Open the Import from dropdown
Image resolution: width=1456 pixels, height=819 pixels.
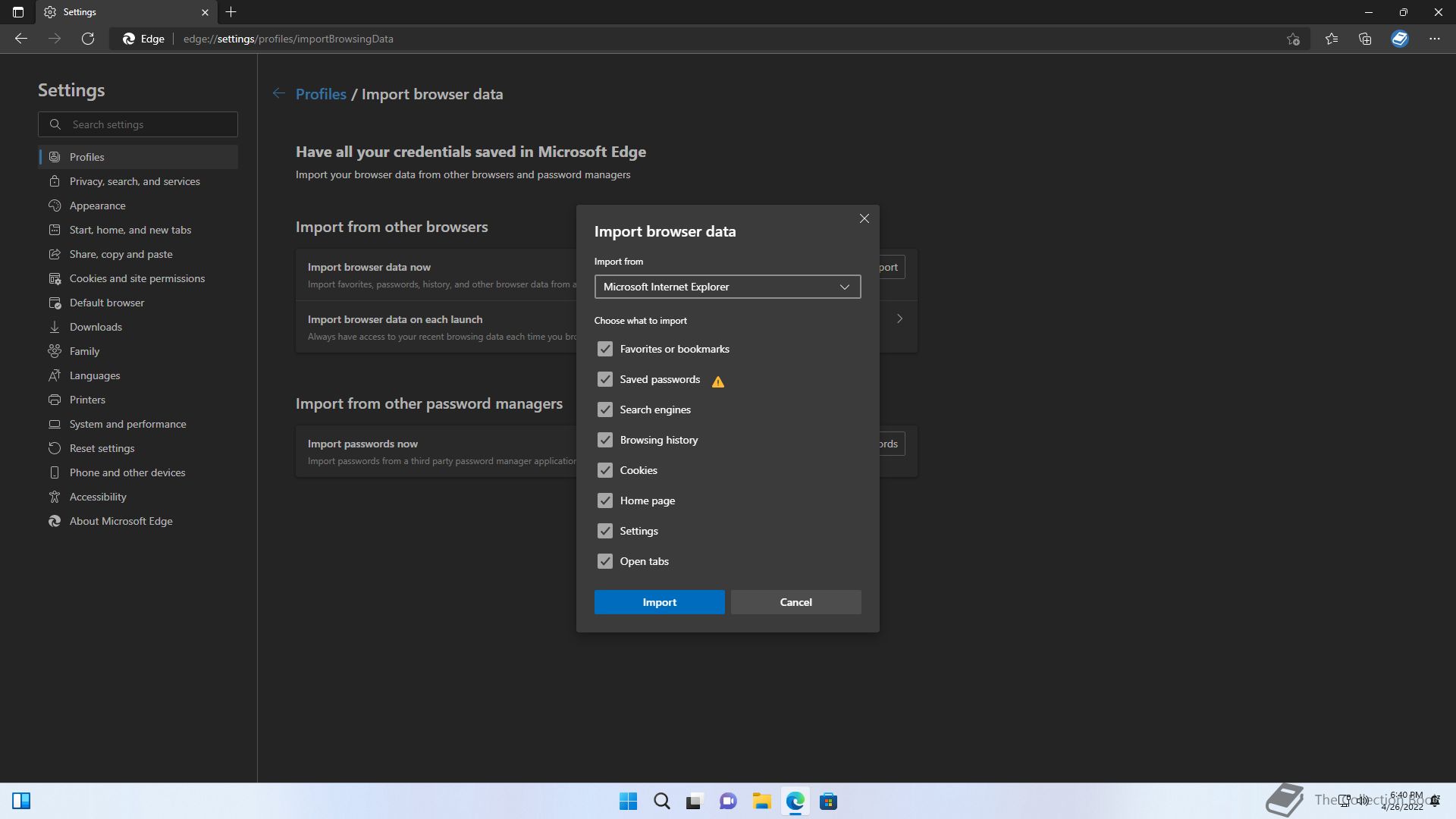[727, 287]
